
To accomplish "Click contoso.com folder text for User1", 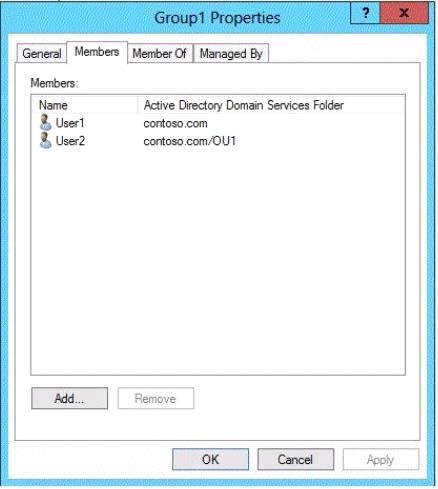I will point(176,123).
